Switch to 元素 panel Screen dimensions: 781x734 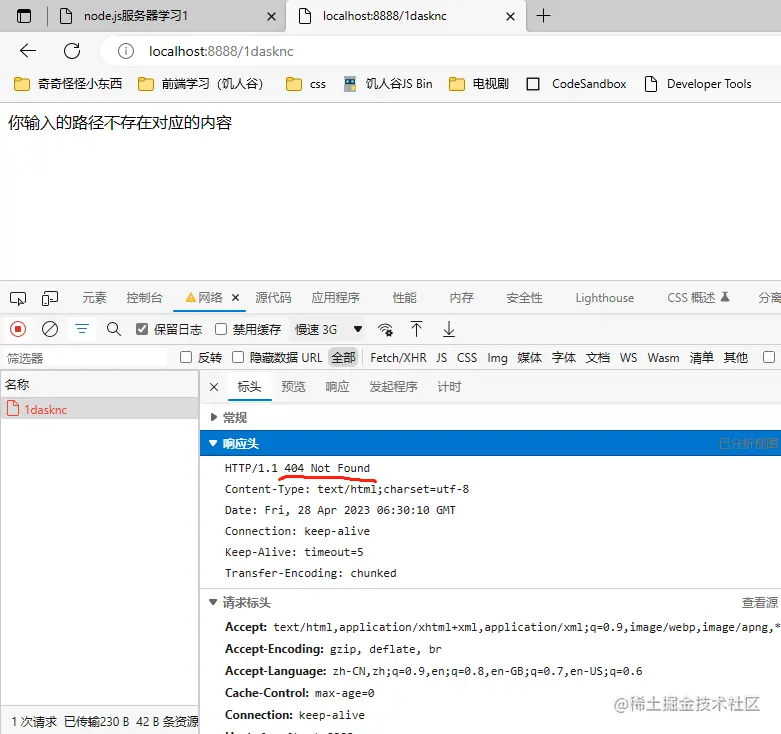pos(95,298)
